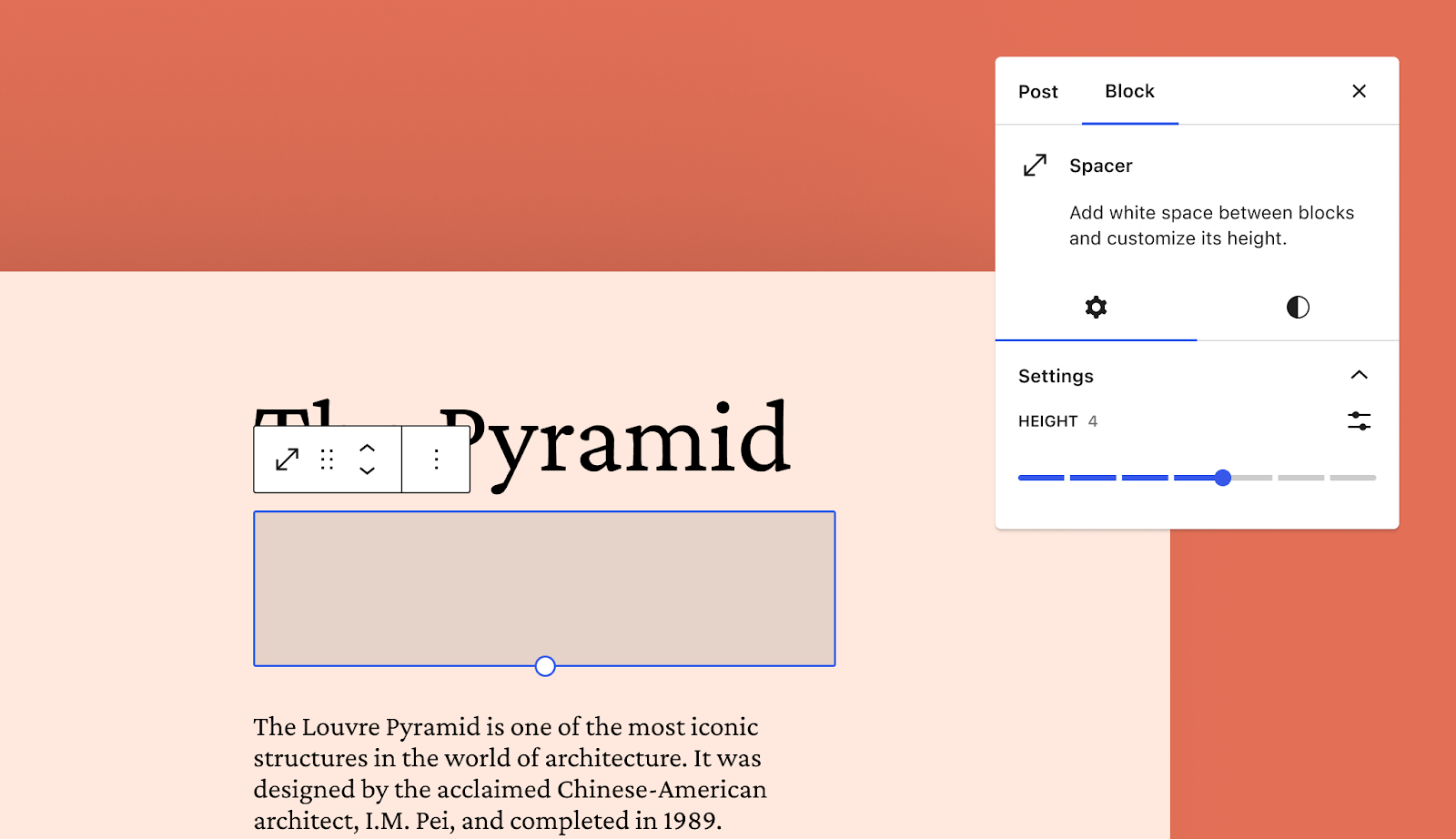Select the grey Spacer block area

(x=544, y=588)
